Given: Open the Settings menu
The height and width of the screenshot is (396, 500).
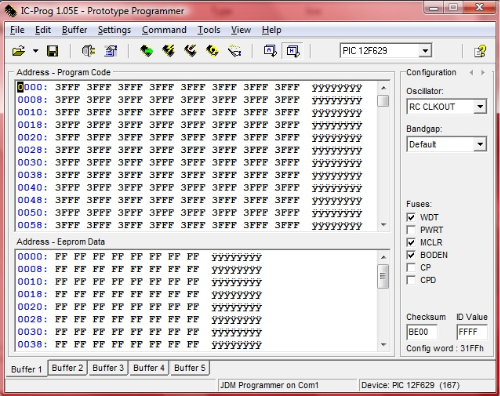Looking at the screenshot, I should pos(114,30).
